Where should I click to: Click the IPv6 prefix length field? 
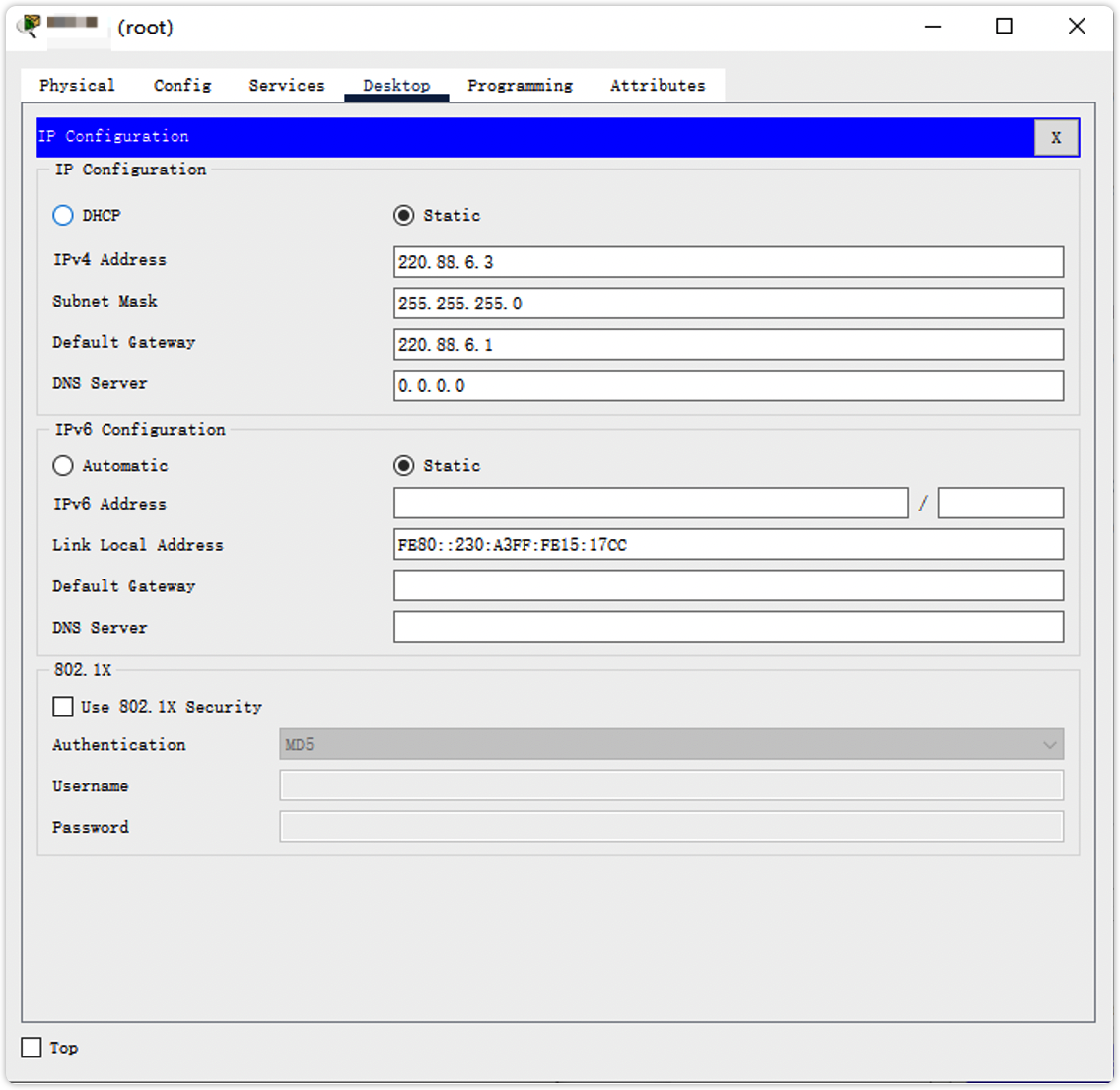1000,504
